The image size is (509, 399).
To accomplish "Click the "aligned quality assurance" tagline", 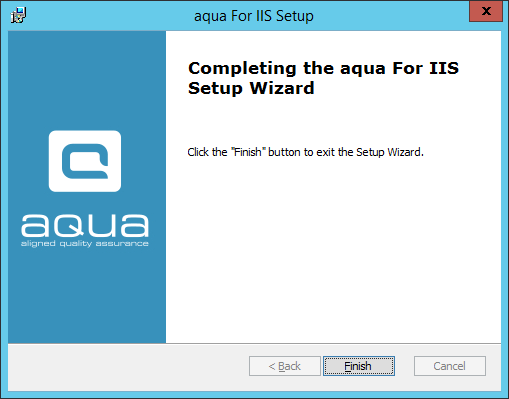I will [x=85, y=244].
